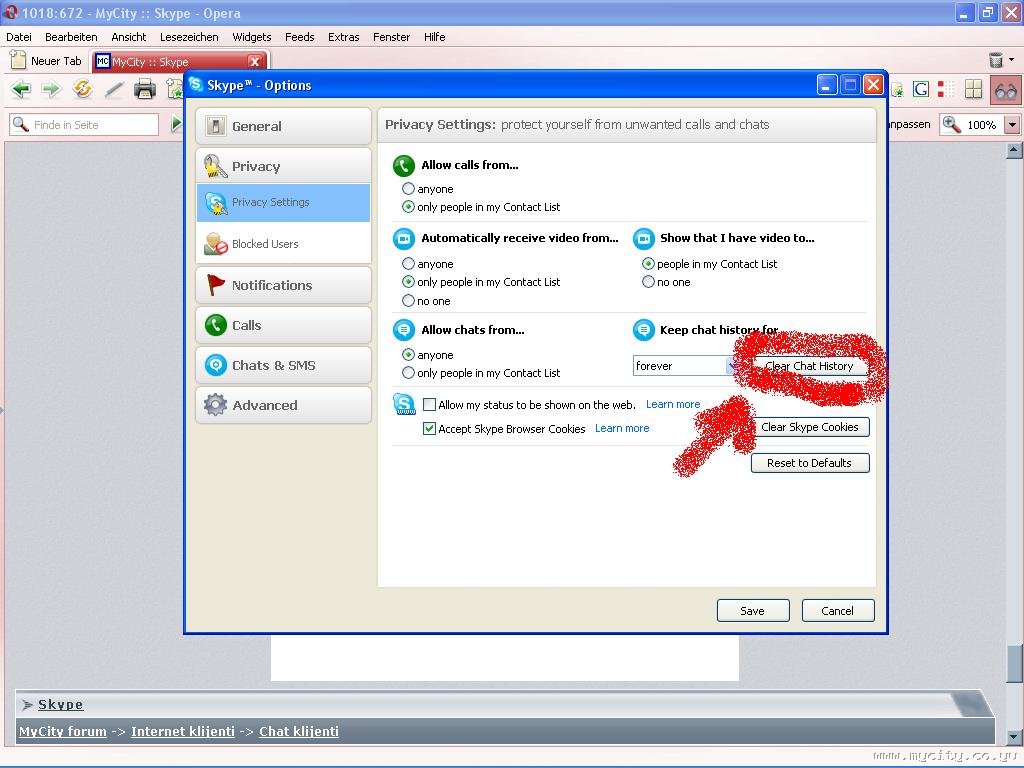Click chat bubble icon by Keep chat history

tap(643, 330)
